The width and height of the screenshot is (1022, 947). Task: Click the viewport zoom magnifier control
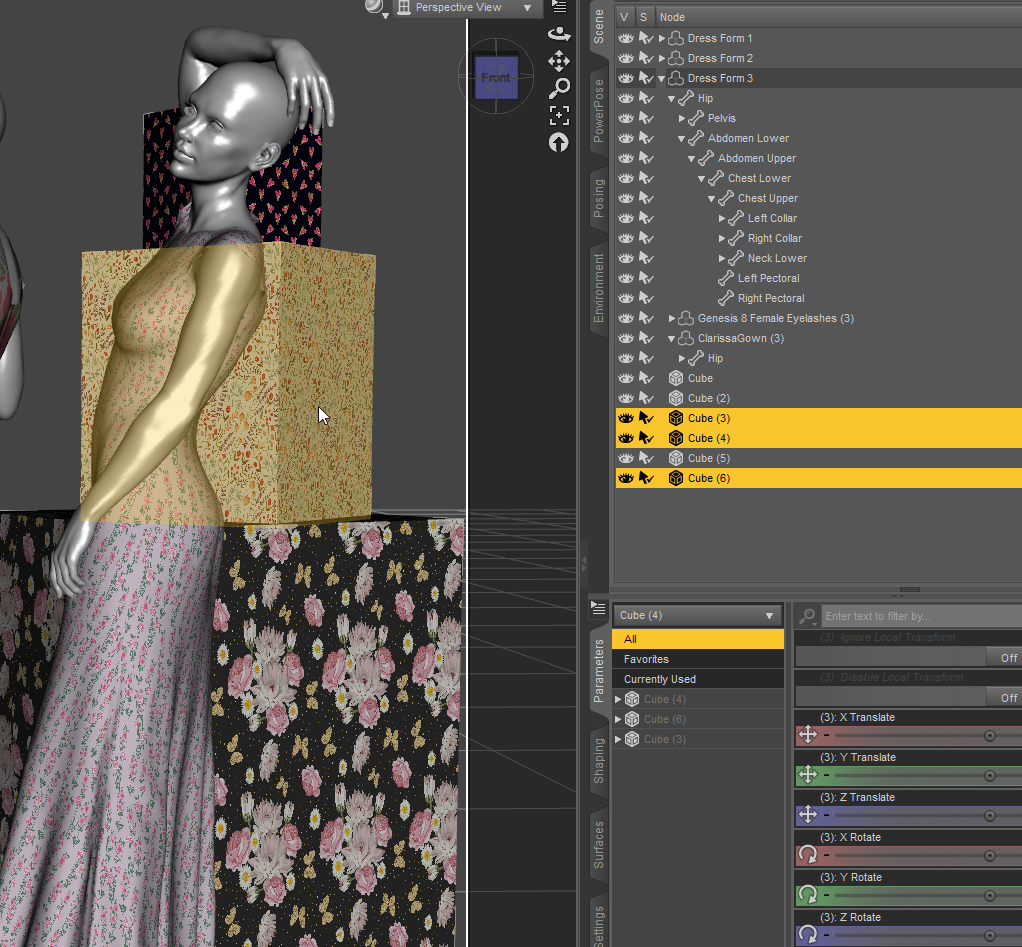[558, 89]
